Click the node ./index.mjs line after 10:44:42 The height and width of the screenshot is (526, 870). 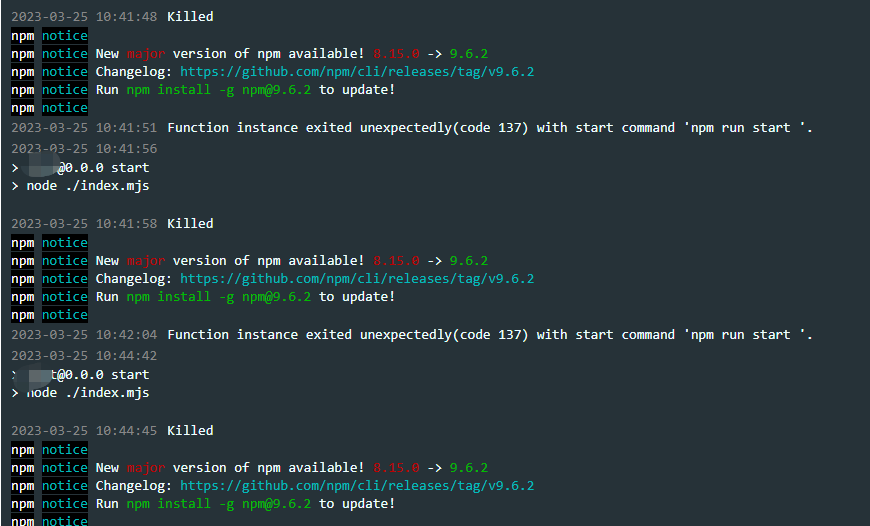pos(80,393)
